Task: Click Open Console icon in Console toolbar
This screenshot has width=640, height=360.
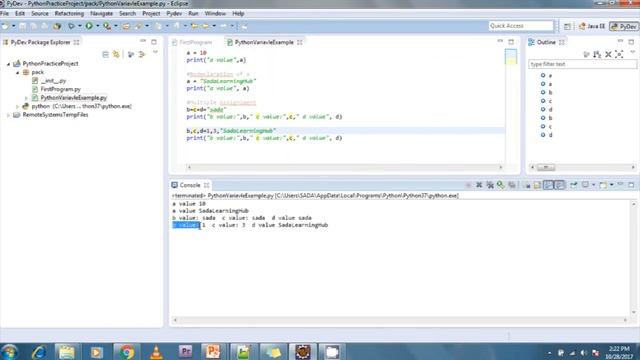Action: 603,185
